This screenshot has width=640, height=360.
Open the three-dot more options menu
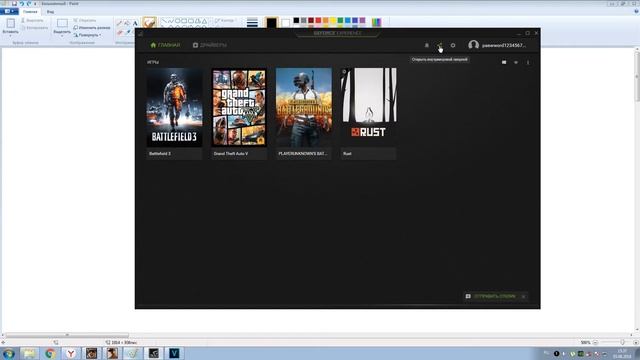528,62
